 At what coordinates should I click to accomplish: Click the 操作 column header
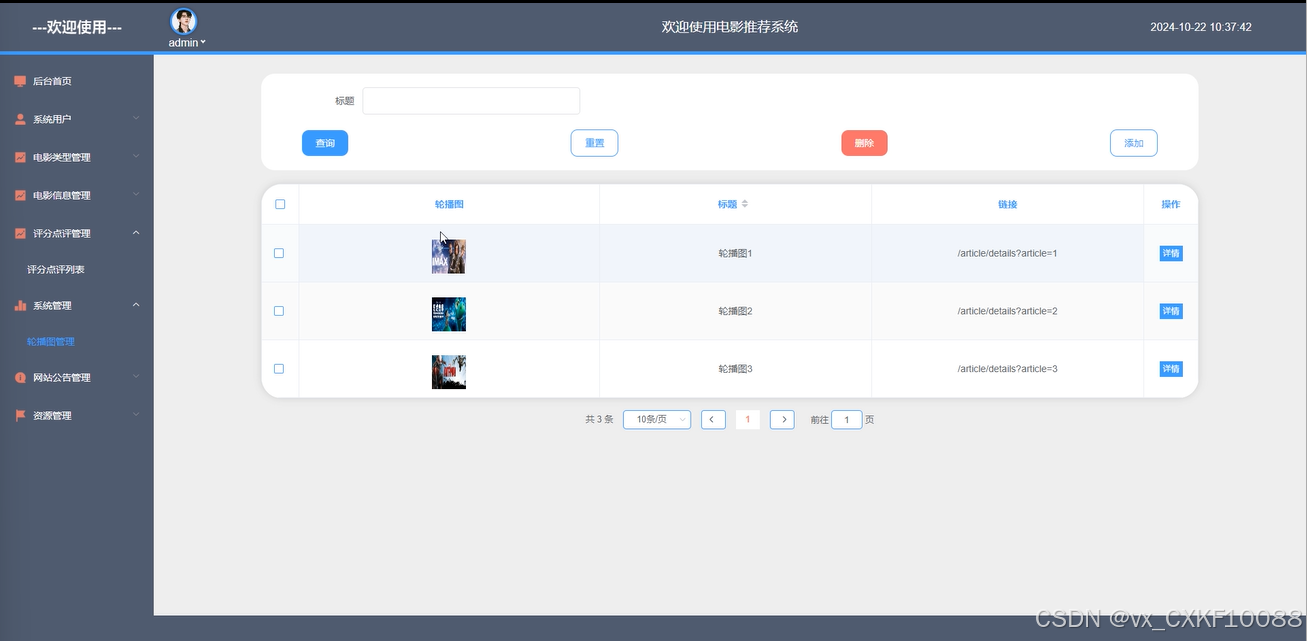coord(1170,204)
